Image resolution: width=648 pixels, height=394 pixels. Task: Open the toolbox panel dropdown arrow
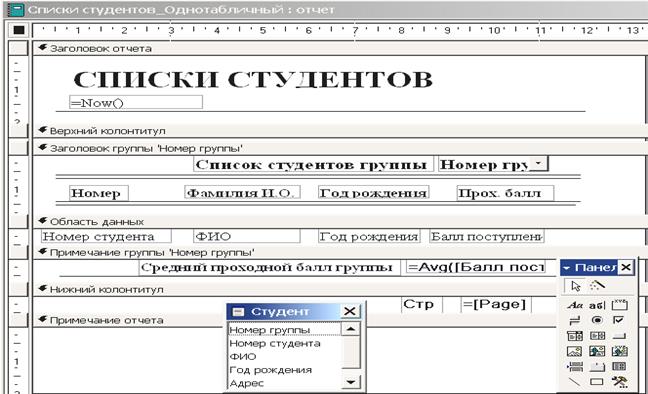point(567,268)
